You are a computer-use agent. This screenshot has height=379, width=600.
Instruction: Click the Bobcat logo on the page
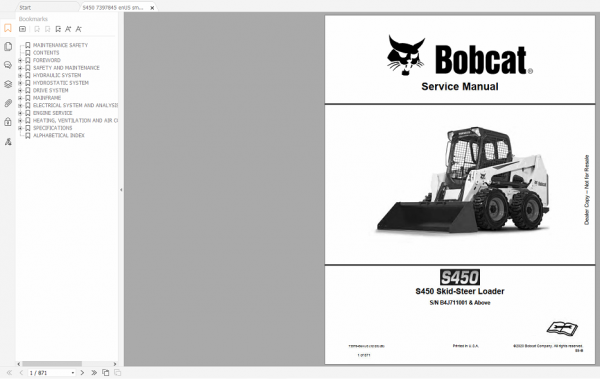pyautogui.click(x=460, y=56)
